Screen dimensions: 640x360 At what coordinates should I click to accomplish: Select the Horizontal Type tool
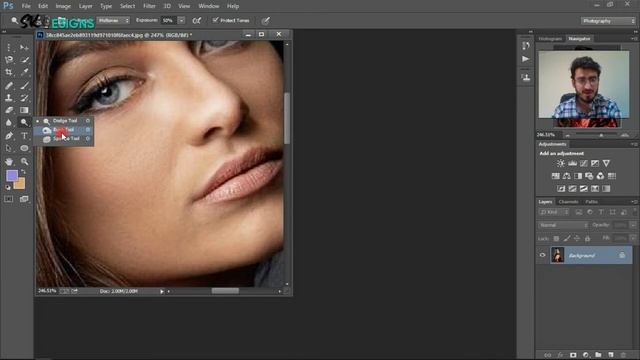coord(24,136)
